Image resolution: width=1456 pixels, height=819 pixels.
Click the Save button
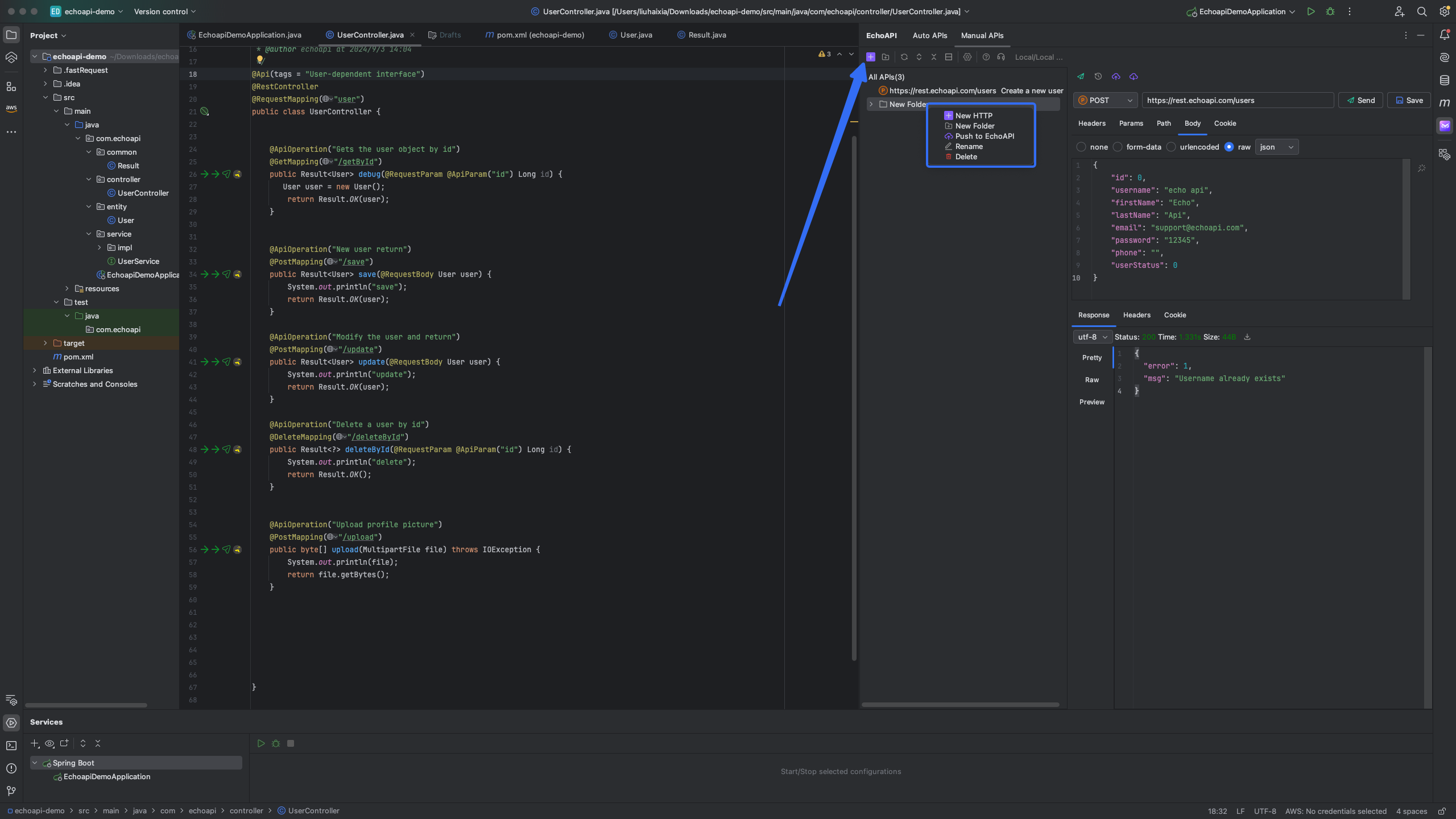click(x=1409, y=100)
